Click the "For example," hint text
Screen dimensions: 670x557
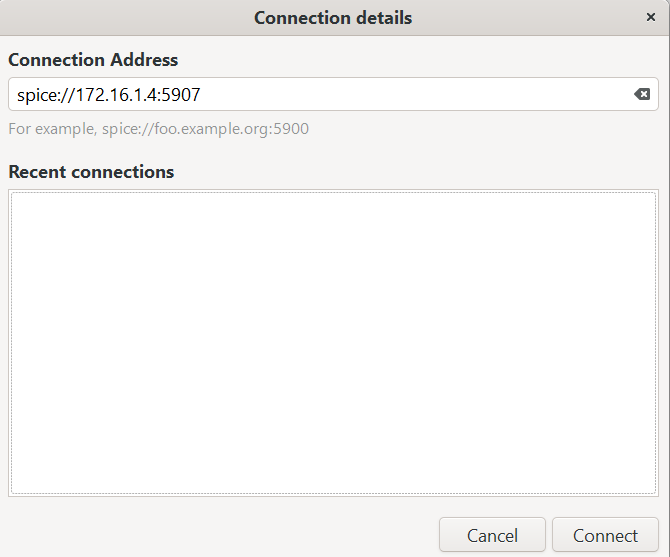point(53,129)
